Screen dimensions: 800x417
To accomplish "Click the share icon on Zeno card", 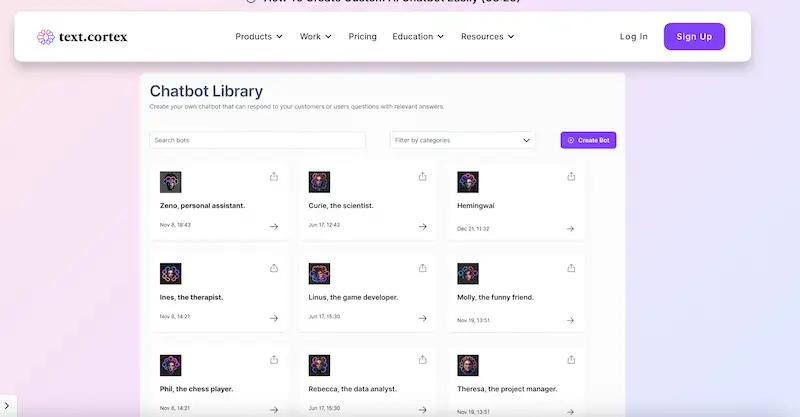I will click(274, 177).
